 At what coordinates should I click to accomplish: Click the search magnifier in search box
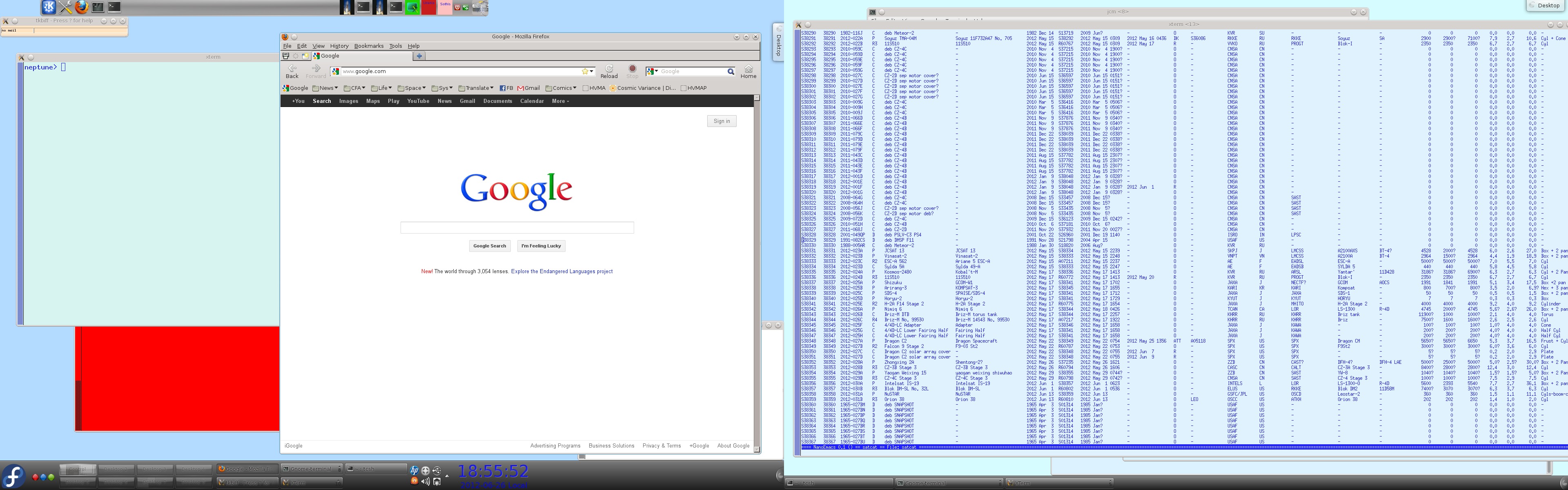[x=731, y=72]
